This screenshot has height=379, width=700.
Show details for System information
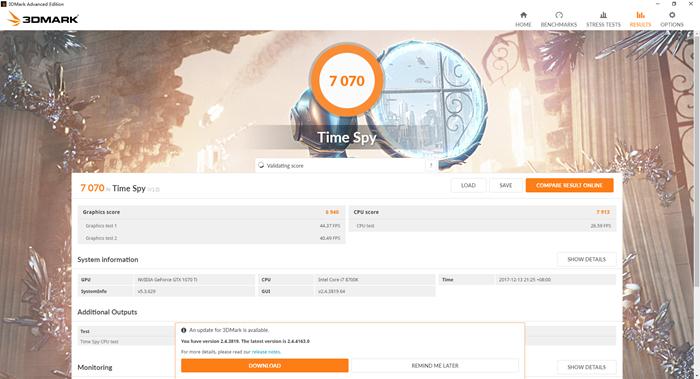[x=586, y=259]
